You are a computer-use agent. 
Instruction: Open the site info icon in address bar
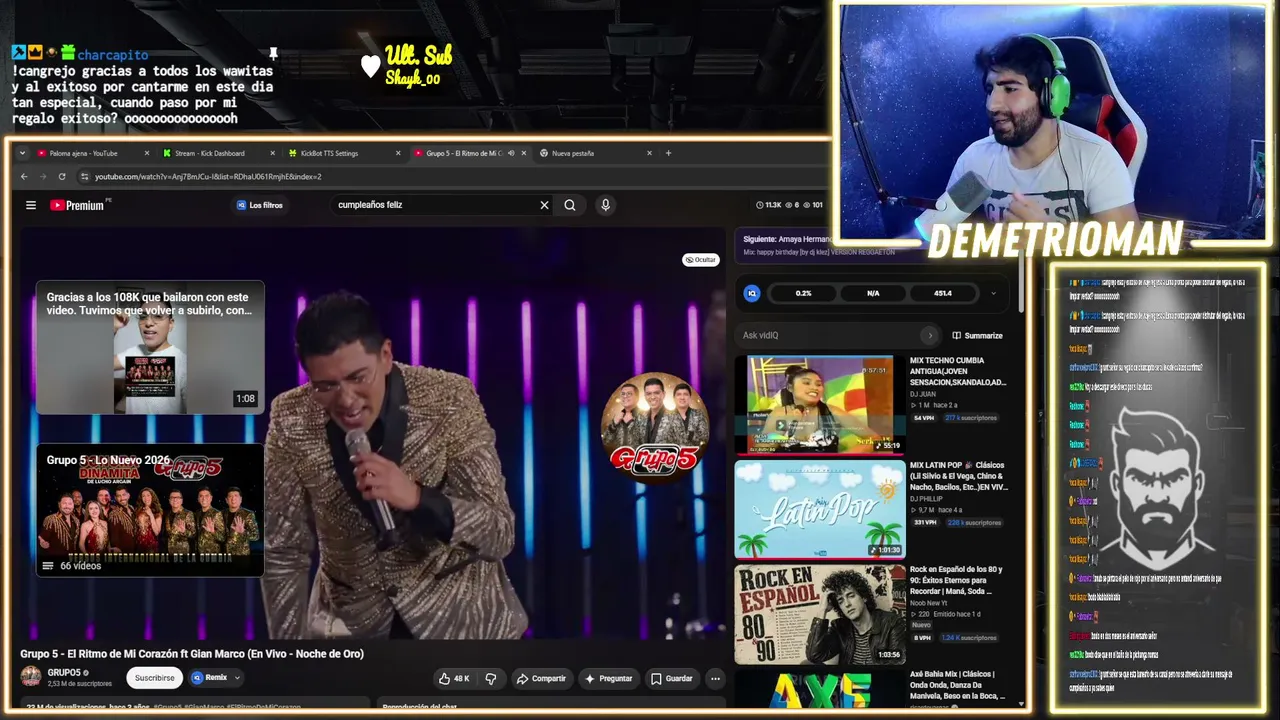pos(84,177)
